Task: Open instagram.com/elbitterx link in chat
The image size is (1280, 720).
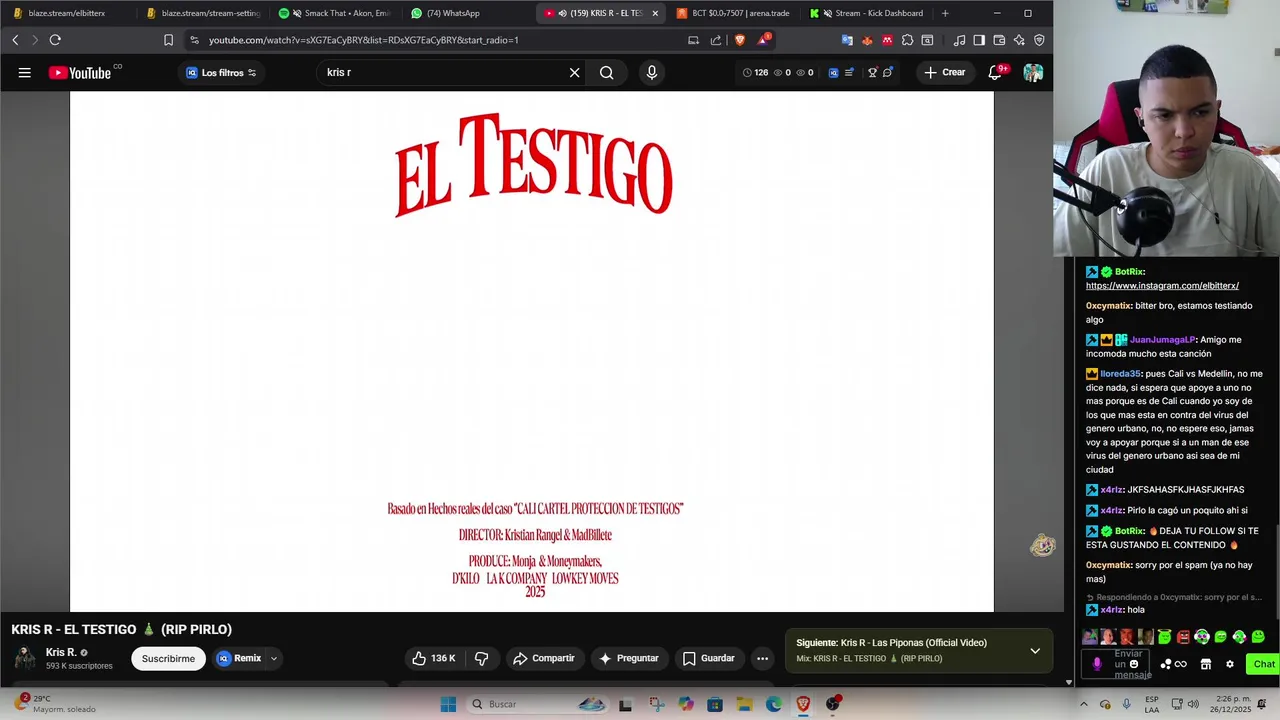Action: (1162, 286)
